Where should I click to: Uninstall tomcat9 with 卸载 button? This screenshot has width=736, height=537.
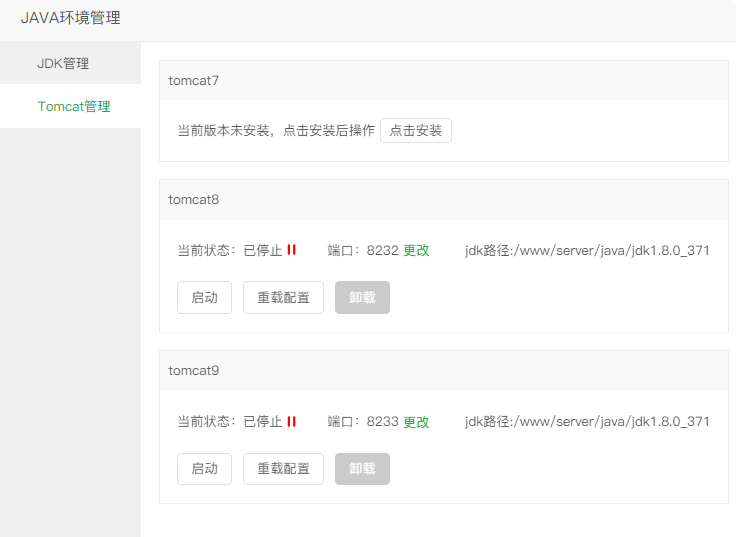point(362,468)
